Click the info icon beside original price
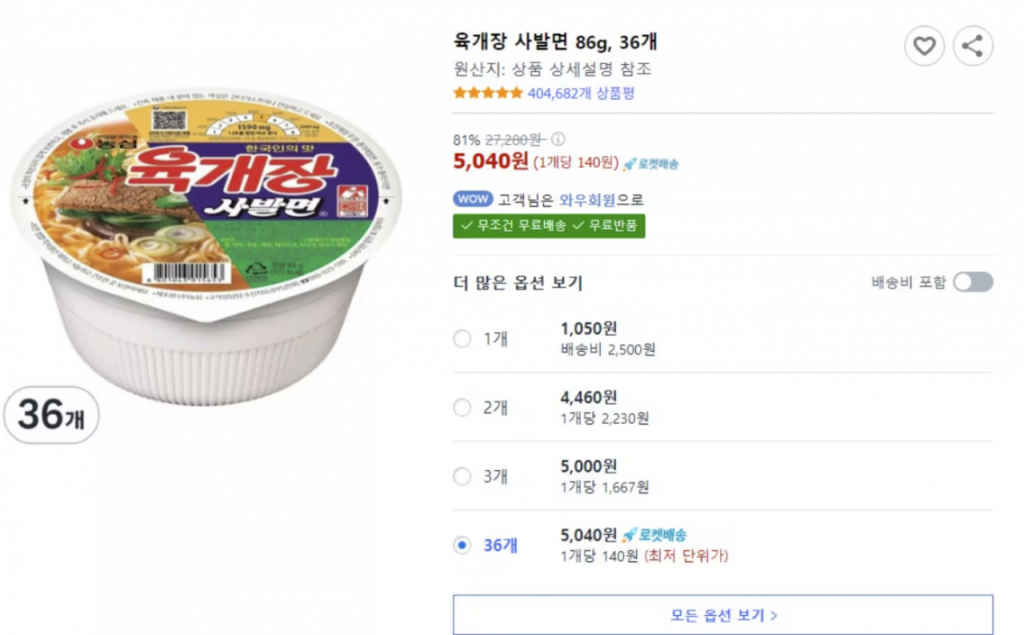This screenshot has height=635, width=1024. pyautogui.click(x=558, y=140)
